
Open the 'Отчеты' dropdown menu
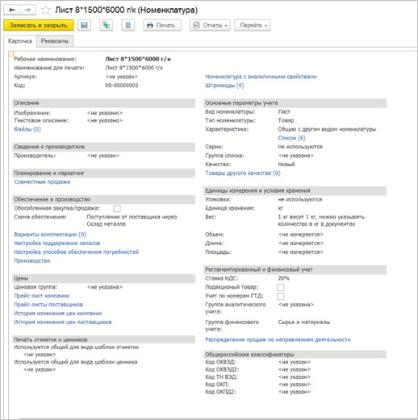click(210, 25)
